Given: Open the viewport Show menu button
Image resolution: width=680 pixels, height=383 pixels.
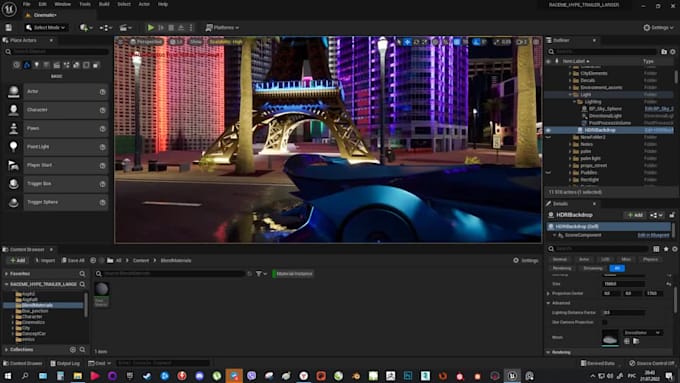Looking at the screenshot, I should point(196,42).
